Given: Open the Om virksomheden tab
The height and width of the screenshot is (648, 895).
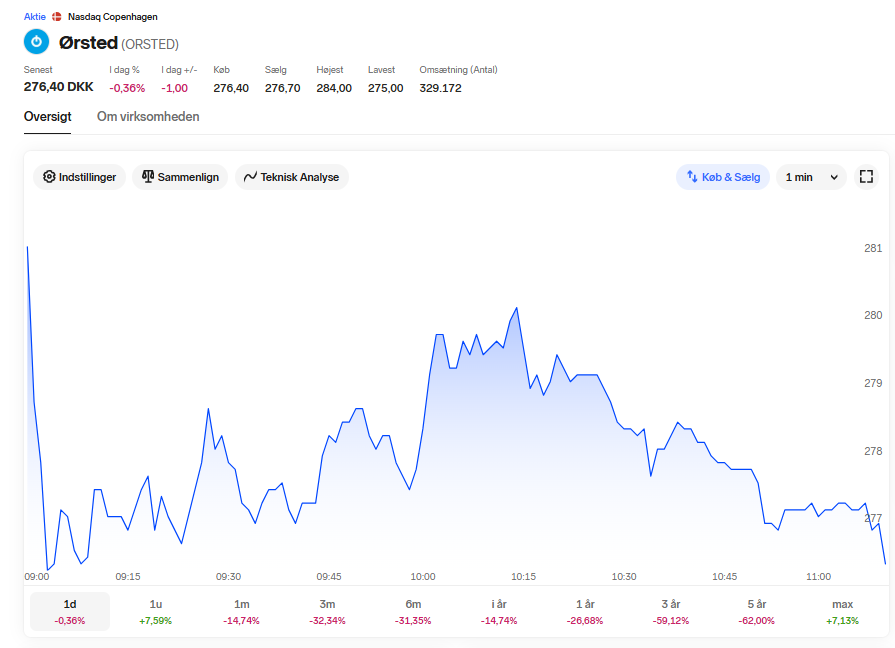Looking at the screenshot, I should (x=148, y=116).
